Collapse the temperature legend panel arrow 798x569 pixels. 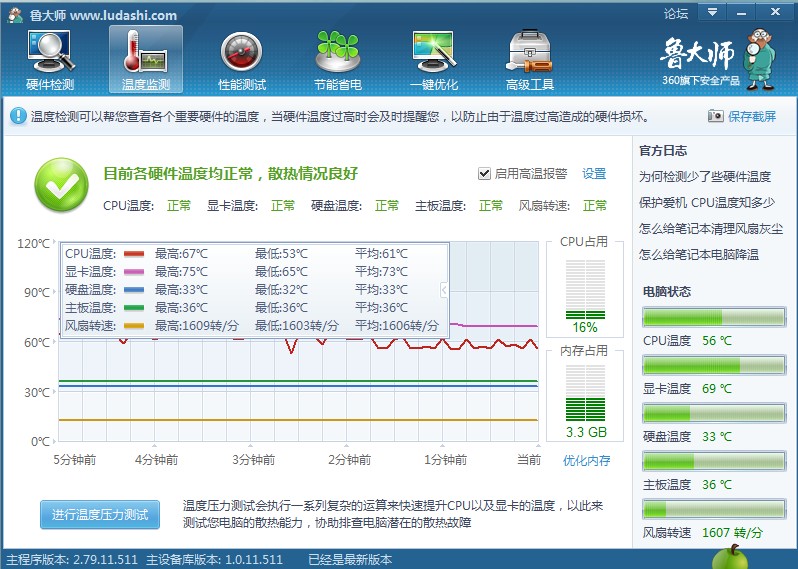[444, 290]
